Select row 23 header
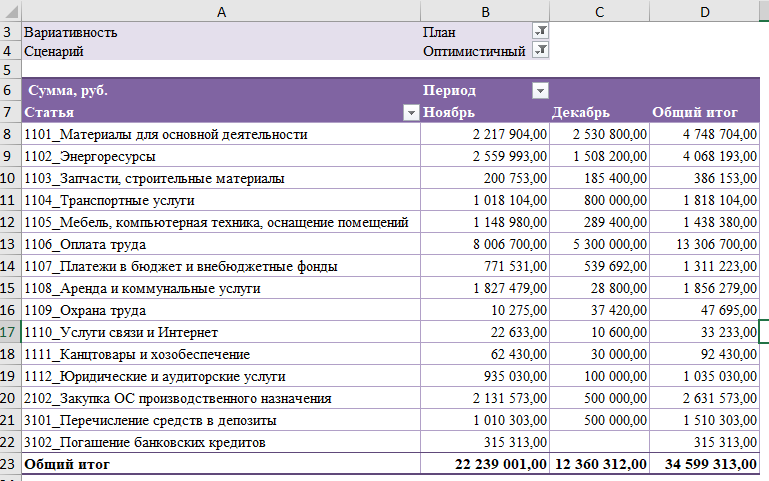Screen dimensions: 769x481 pos(10,463)
